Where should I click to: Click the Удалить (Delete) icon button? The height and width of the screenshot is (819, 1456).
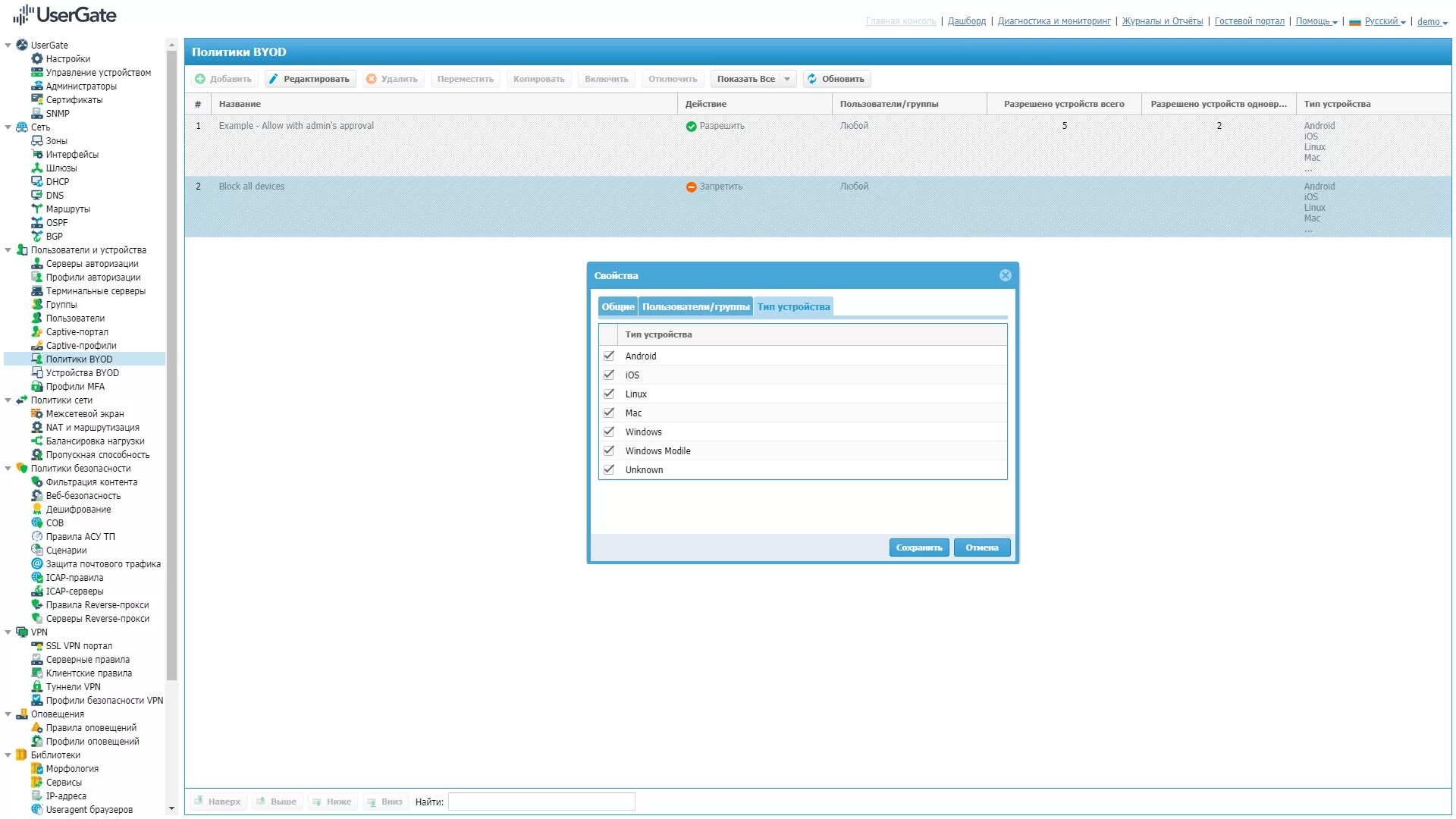(392, 78)
